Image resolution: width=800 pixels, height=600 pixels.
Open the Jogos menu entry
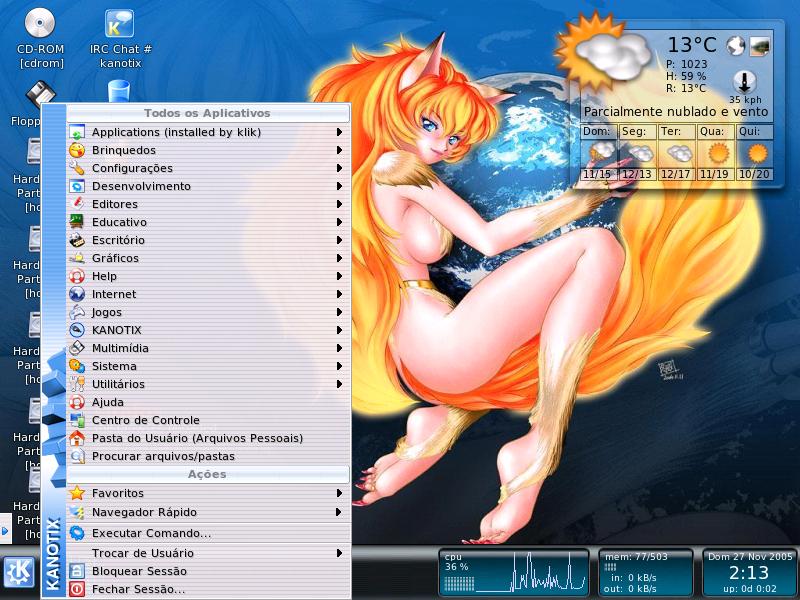click(x=208, y=312)
